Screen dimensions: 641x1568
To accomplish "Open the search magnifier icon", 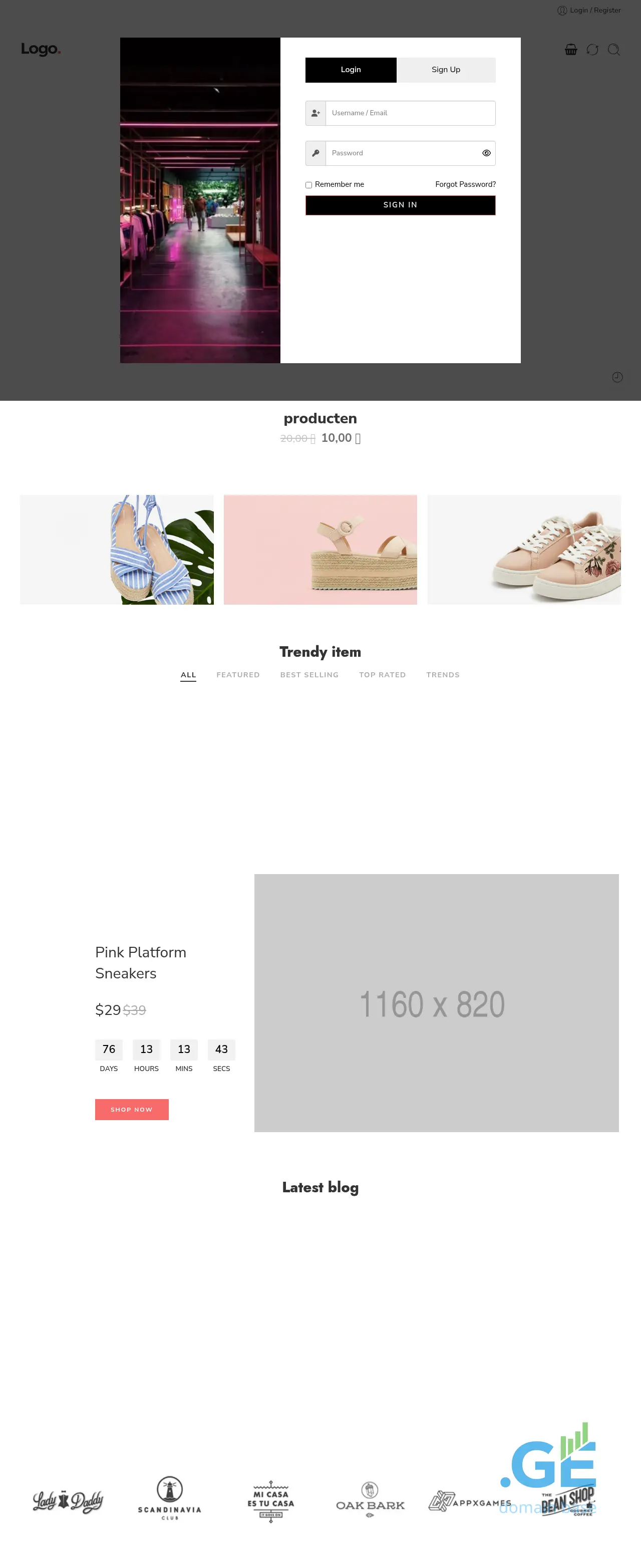I will [x=613, y=50].
